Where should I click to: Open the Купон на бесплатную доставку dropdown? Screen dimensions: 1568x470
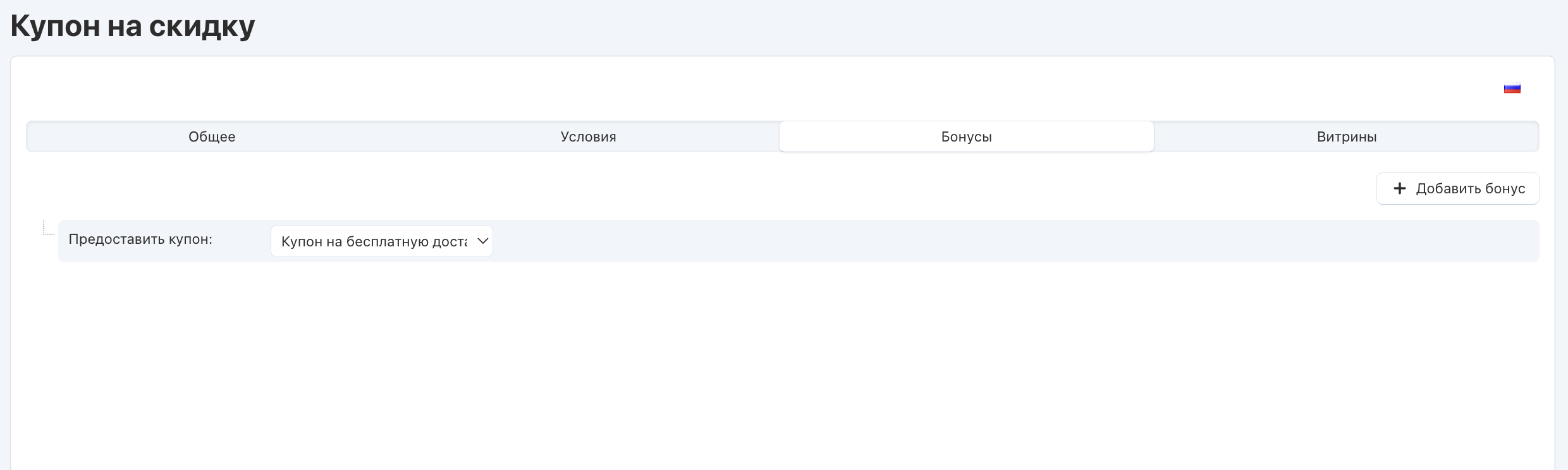[x=374, y=241]
